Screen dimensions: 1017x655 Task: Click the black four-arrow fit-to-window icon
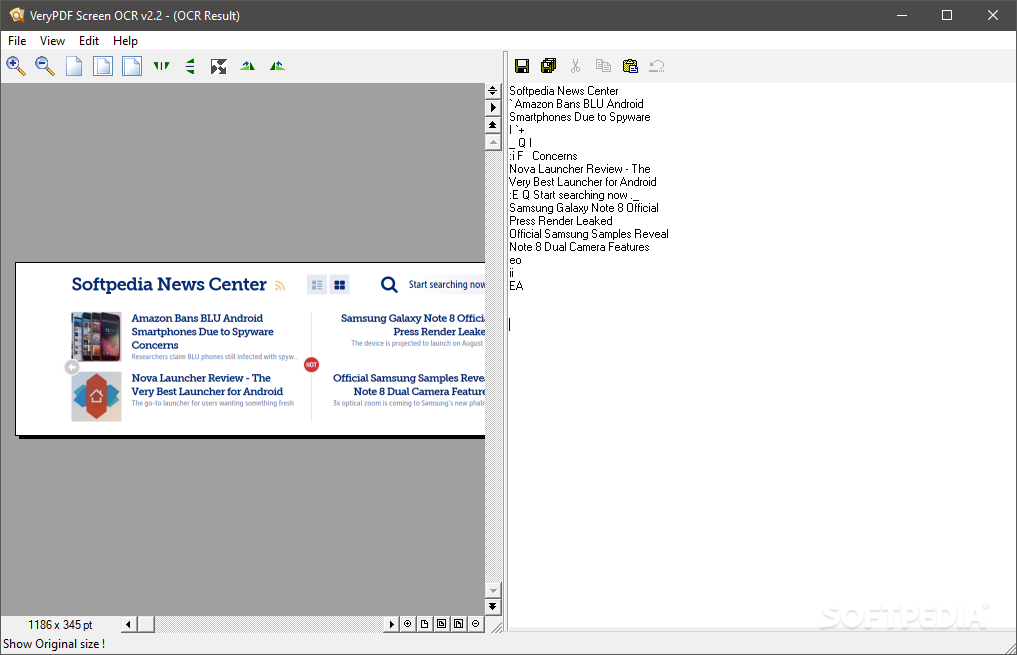click(219, 66)
